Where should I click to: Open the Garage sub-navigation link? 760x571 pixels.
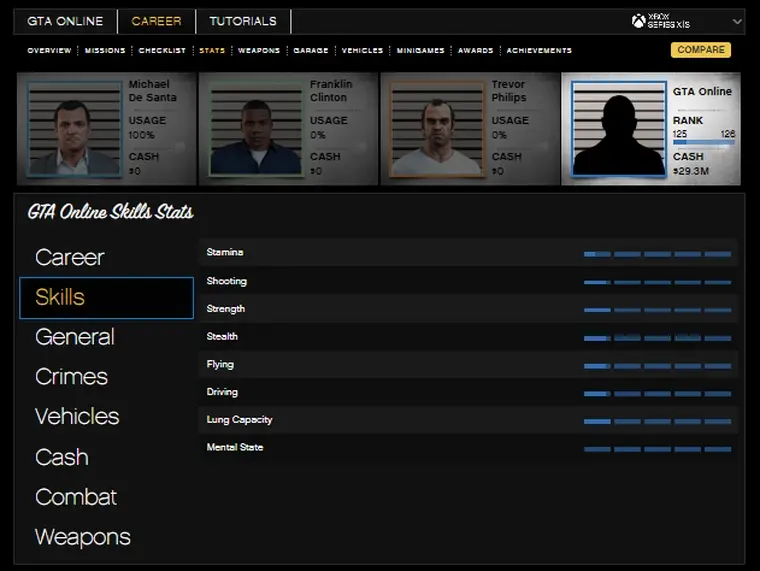[x=310, y=50]
